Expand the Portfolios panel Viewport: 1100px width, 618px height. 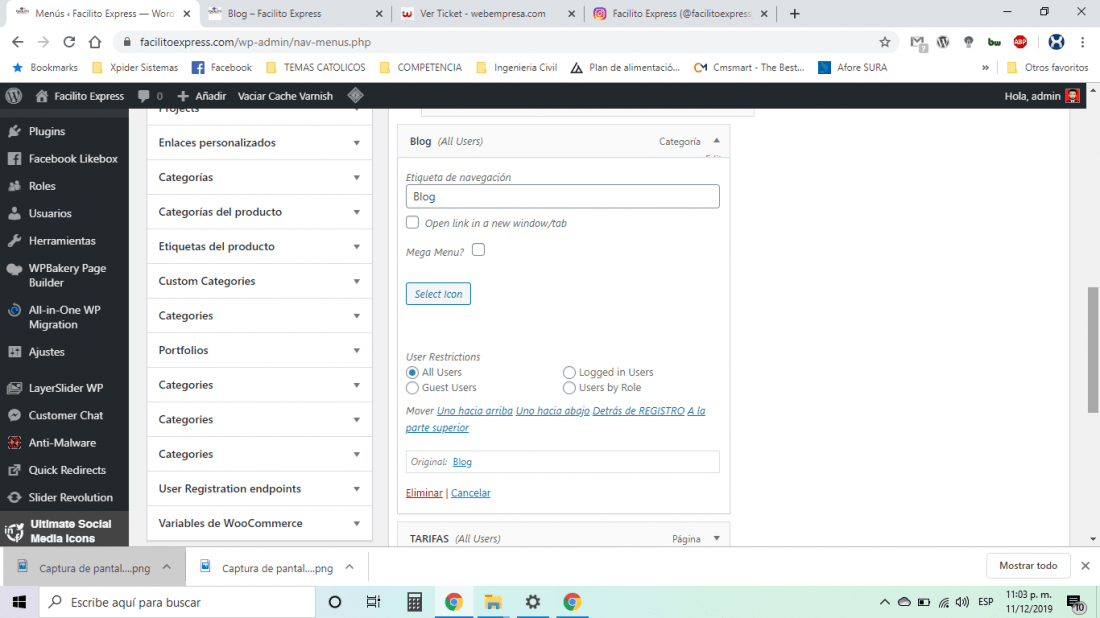tap(260, 350)
